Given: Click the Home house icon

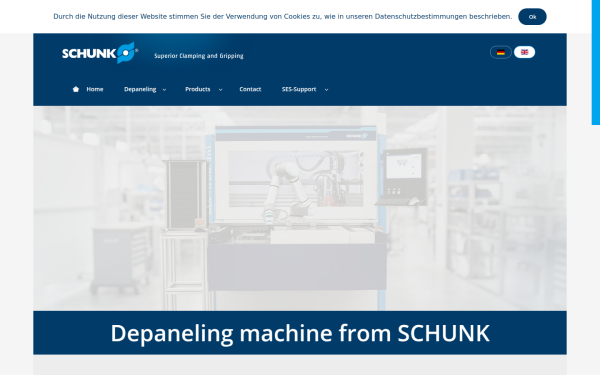Looking at the screenshot, I should coord(76,89).
